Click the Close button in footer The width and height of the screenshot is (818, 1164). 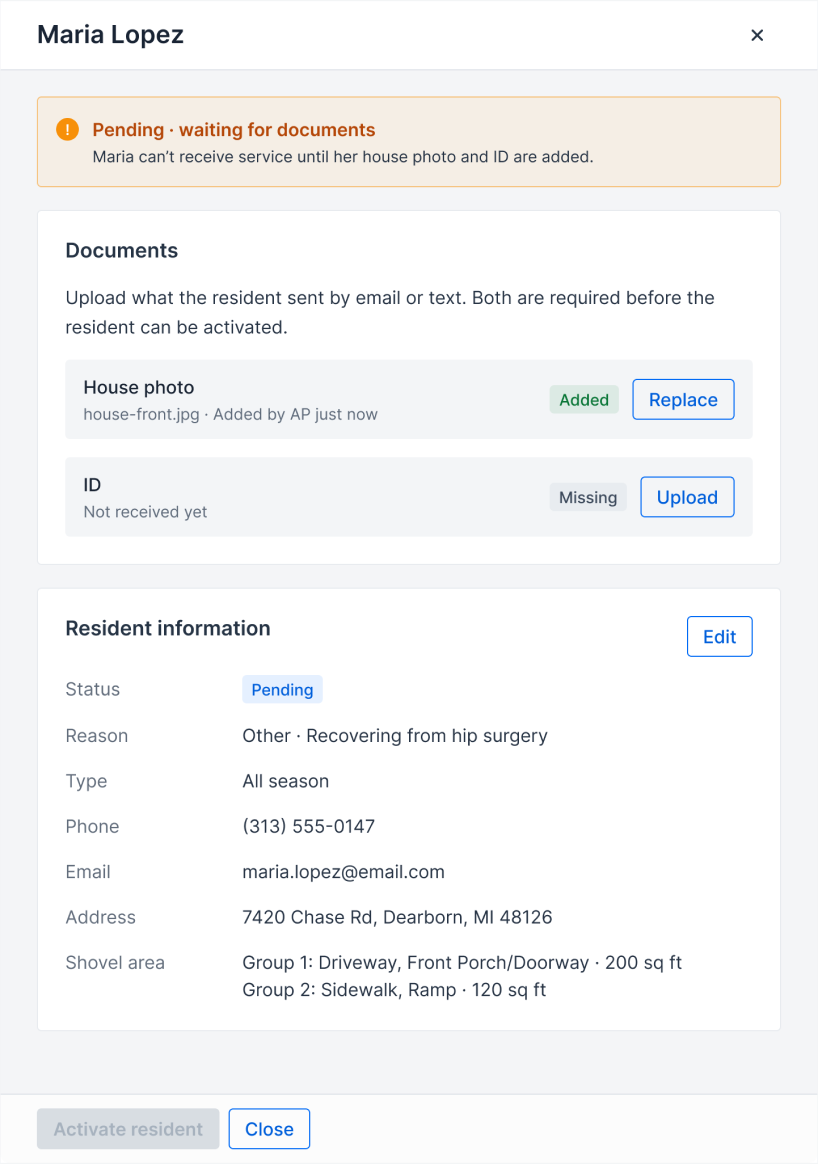pyautogui.click(x=269, y=1128)
